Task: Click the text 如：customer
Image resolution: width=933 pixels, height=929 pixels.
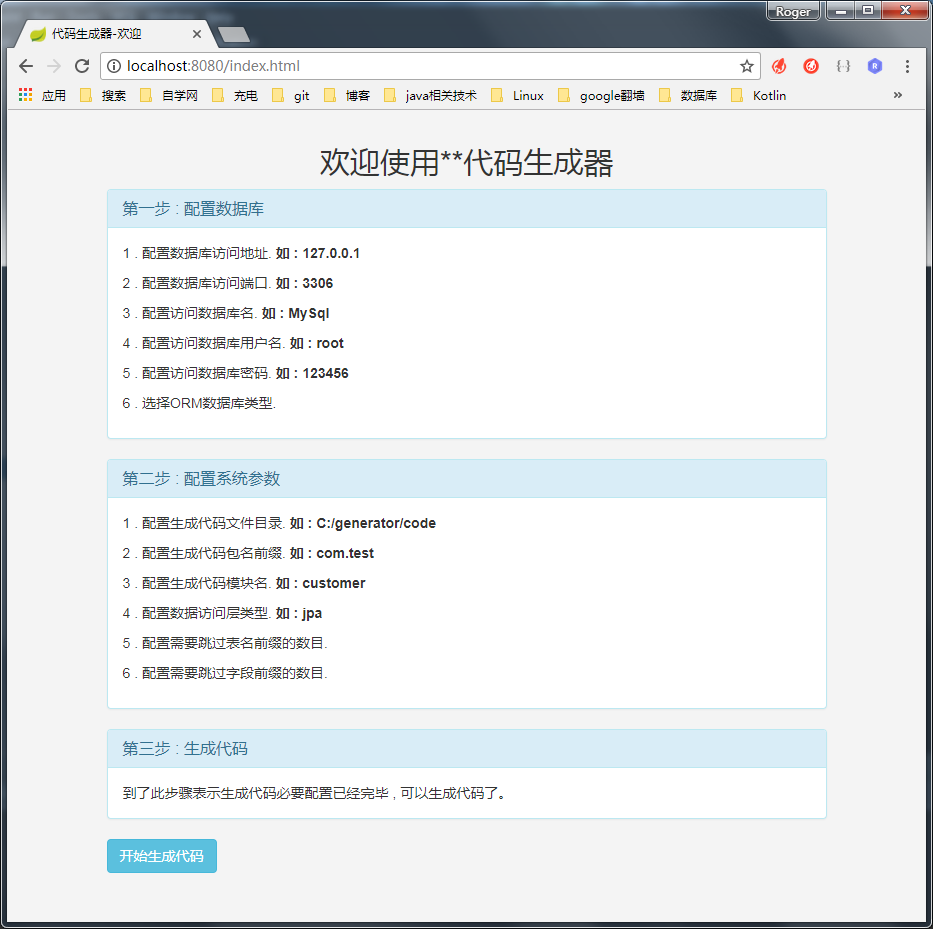Action: pyautogui.click(x=320, y=583)
